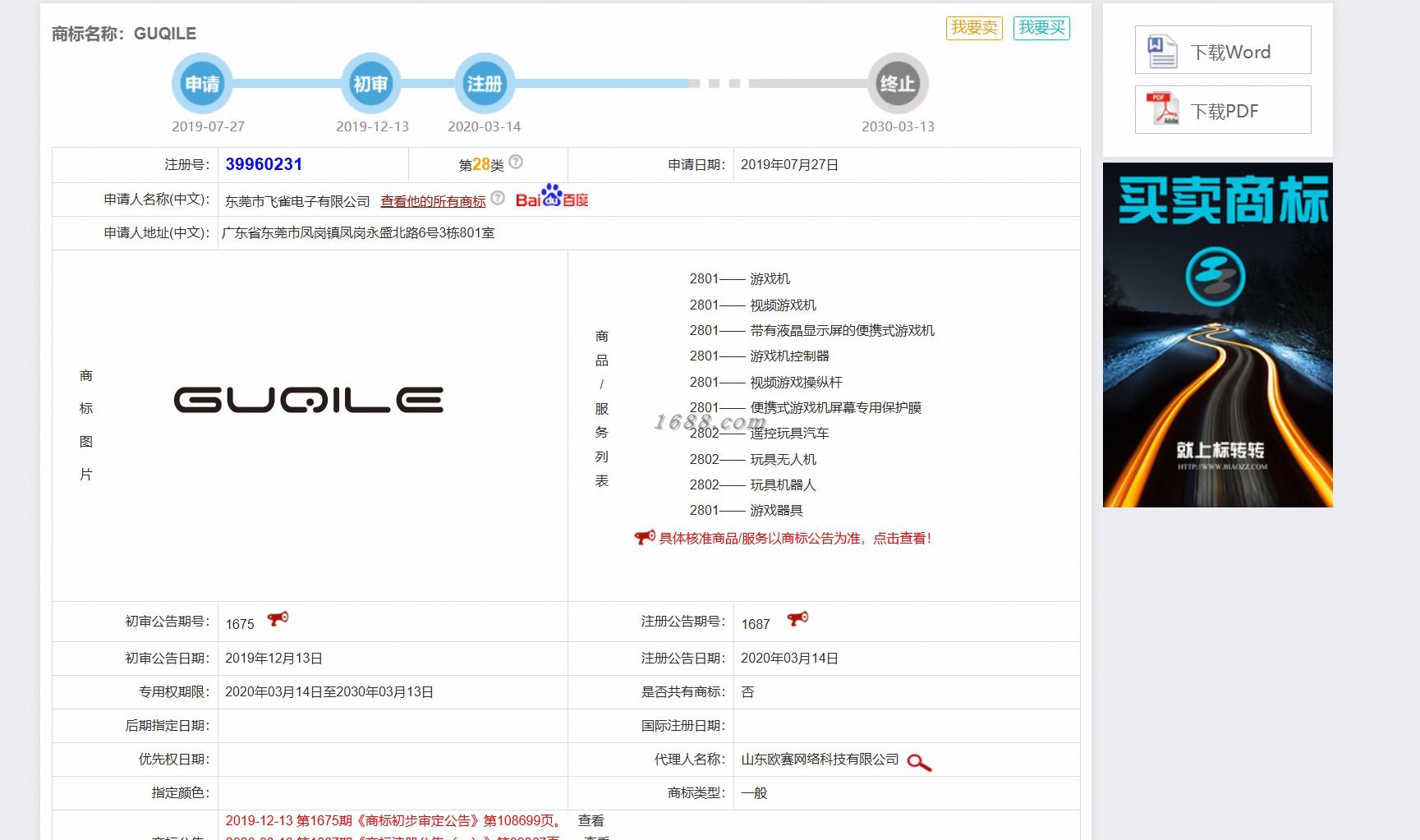This screenshot has width=1420, height=840.
Task: Download the trademark as PDF
Action: tap(1223, 110)
